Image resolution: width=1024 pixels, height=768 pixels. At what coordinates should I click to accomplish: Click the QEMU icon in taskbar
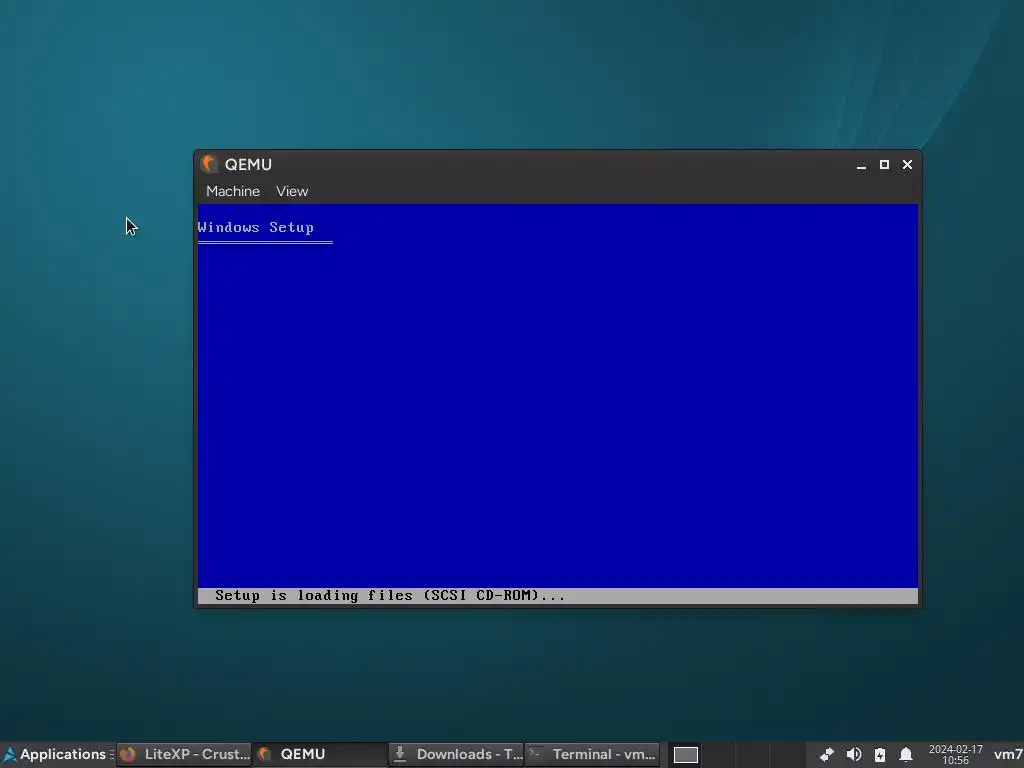pyautogui.click(x=264, y=754)
